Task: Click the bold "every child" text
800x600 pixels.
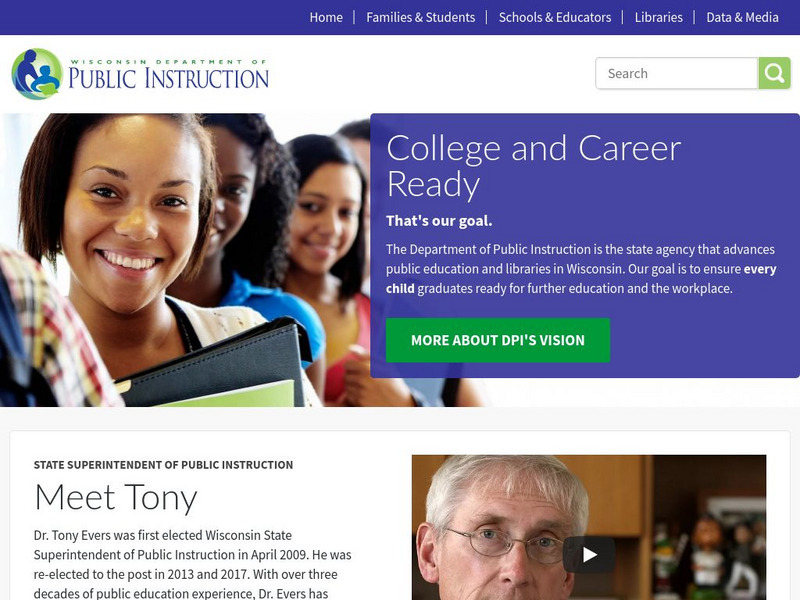Action: pos(581,279)
